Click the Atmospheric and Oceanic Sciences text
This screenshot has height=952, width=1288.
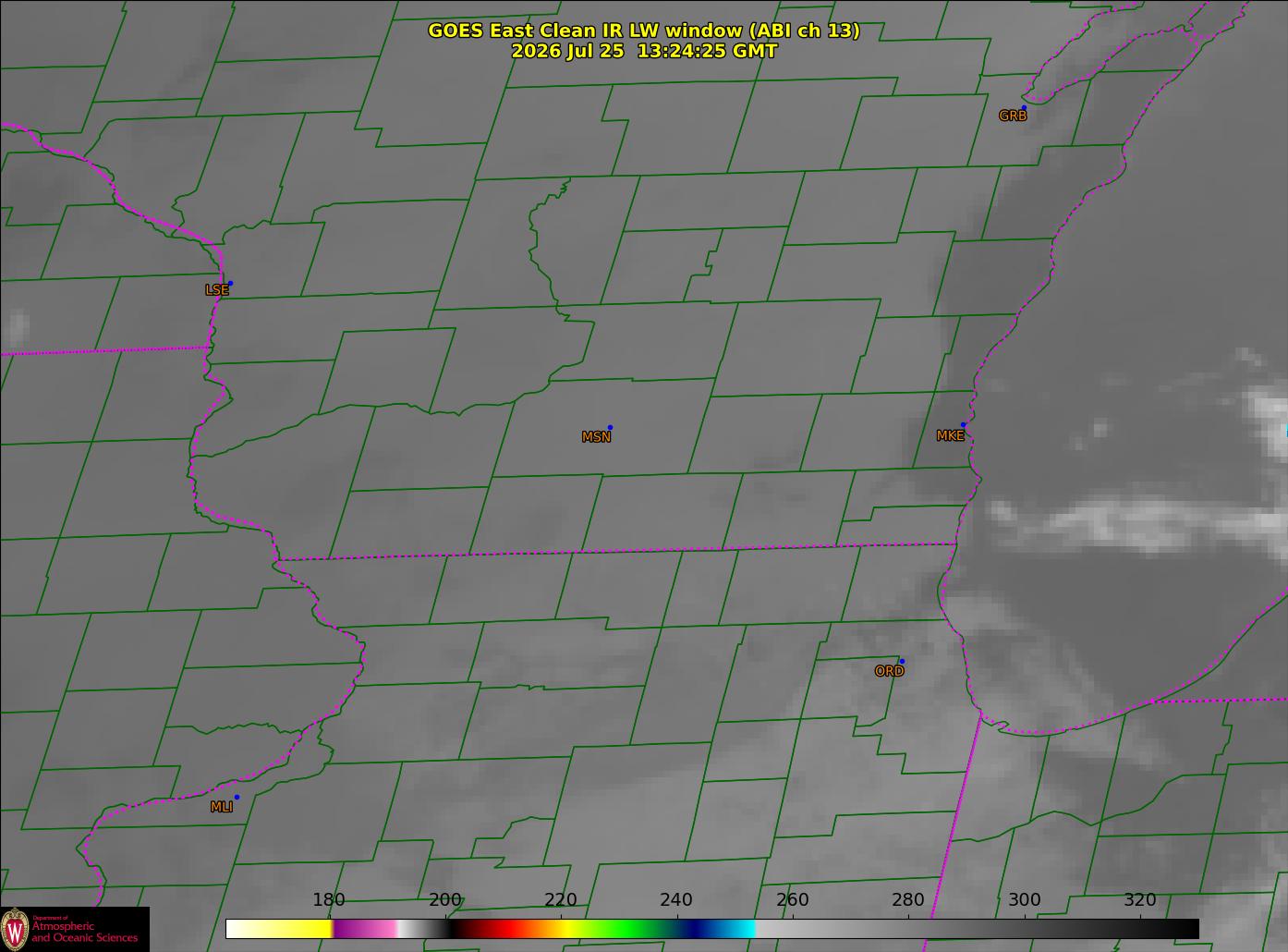coord(85,932)
